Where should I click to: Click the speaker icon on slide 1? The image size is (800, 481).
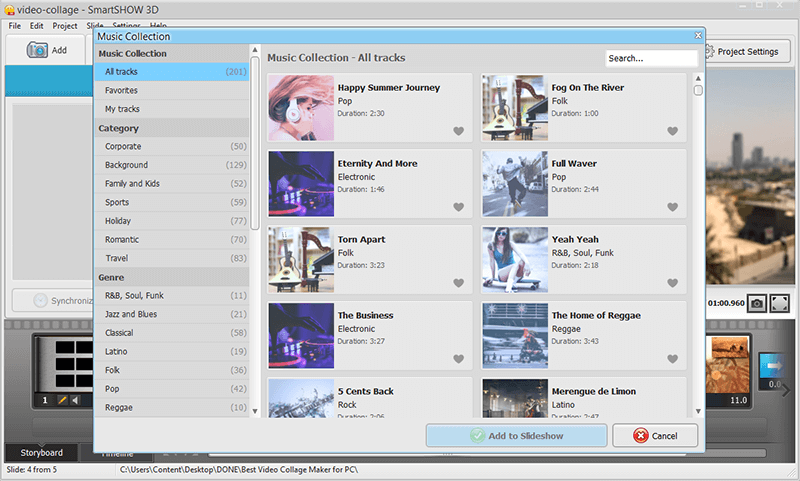pyautogui.click(x=76, y=400)
